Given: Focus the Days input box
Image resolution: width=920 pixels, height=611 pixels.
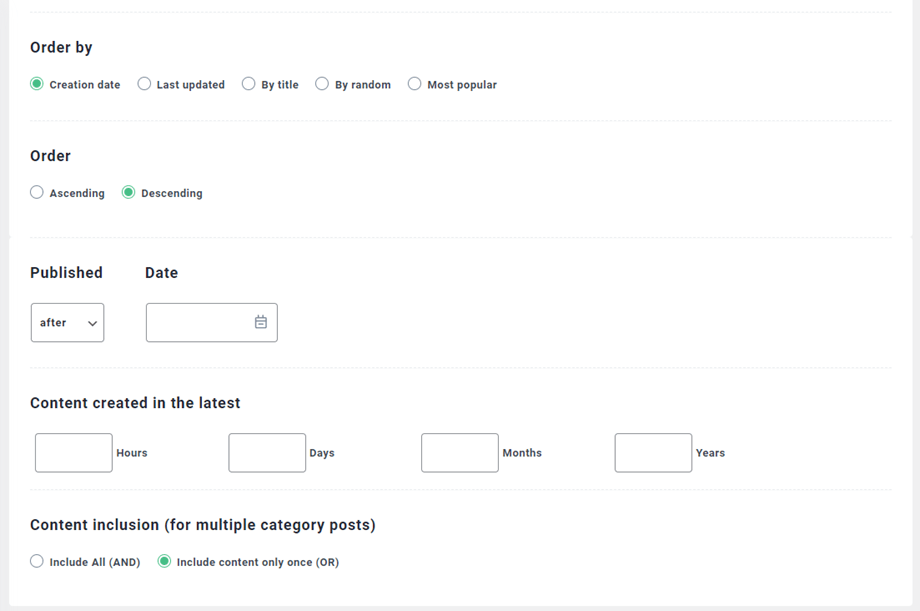Looking at the screenshot, I should [x=267, y=453].
